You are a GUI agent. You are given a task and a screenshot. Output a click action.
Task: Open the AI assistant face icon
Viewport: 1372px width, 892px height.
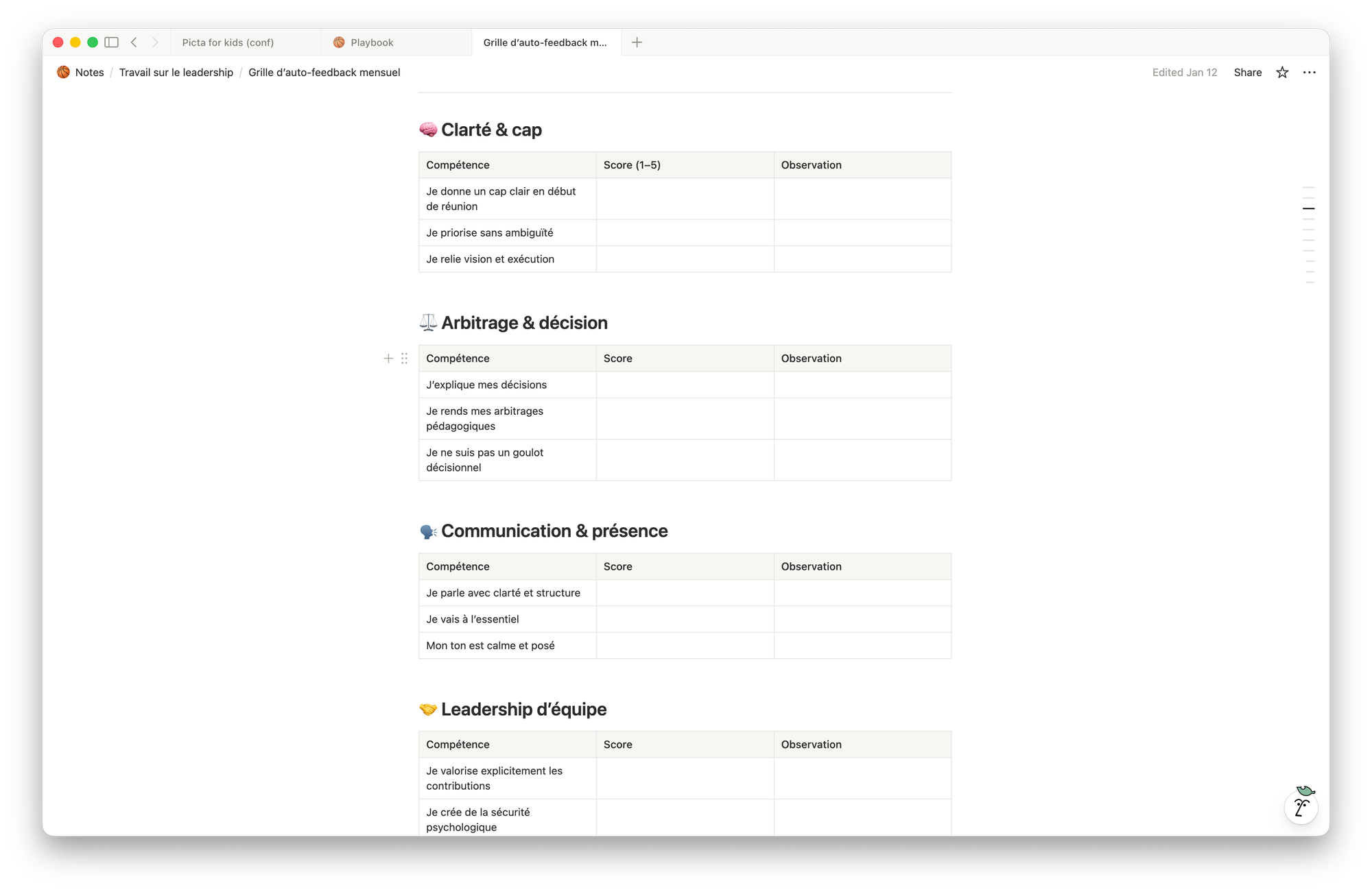[x=1301, y=807]
